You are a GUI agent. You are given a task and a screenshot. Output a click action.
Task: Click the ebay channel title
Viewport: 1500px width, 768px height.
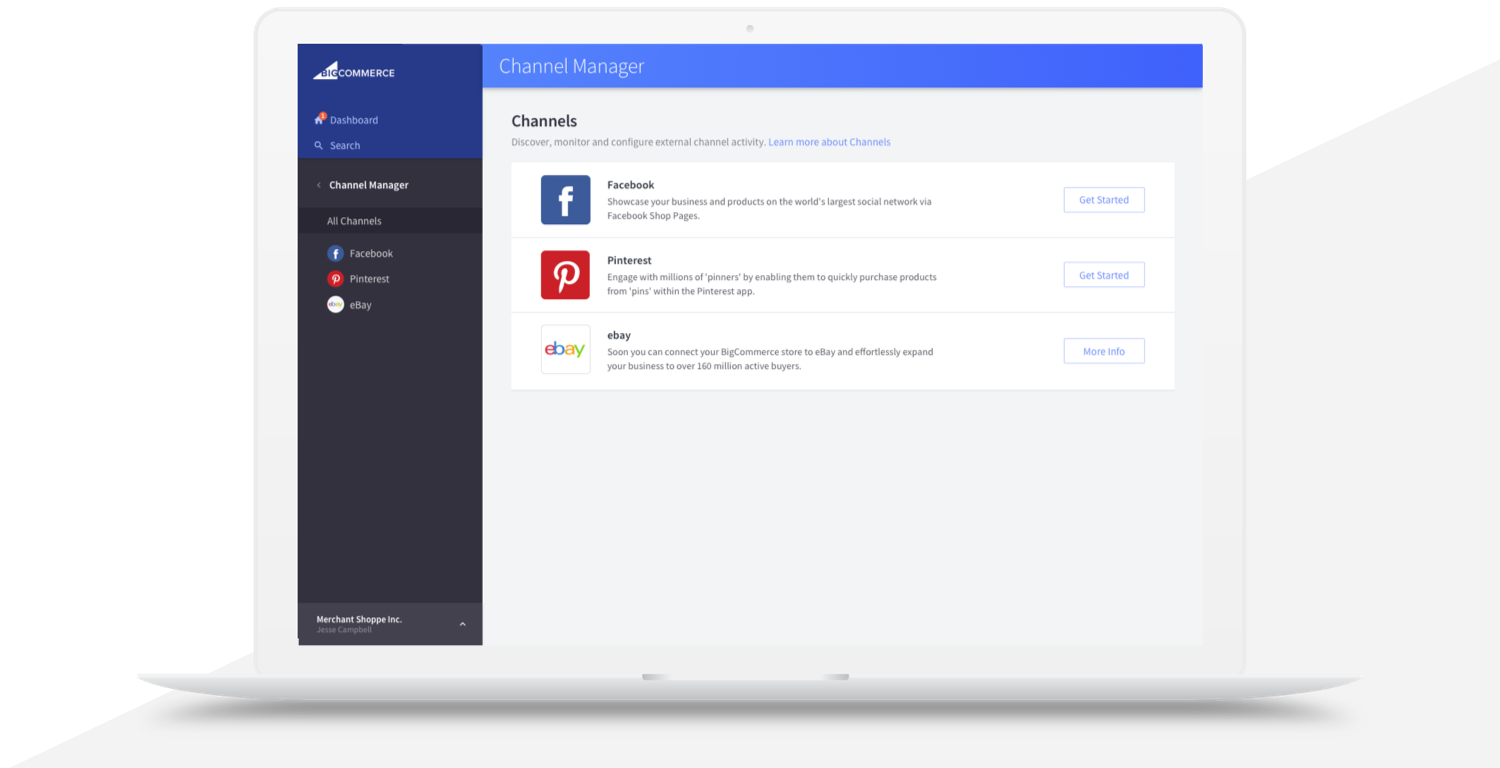tap(619, 335)
